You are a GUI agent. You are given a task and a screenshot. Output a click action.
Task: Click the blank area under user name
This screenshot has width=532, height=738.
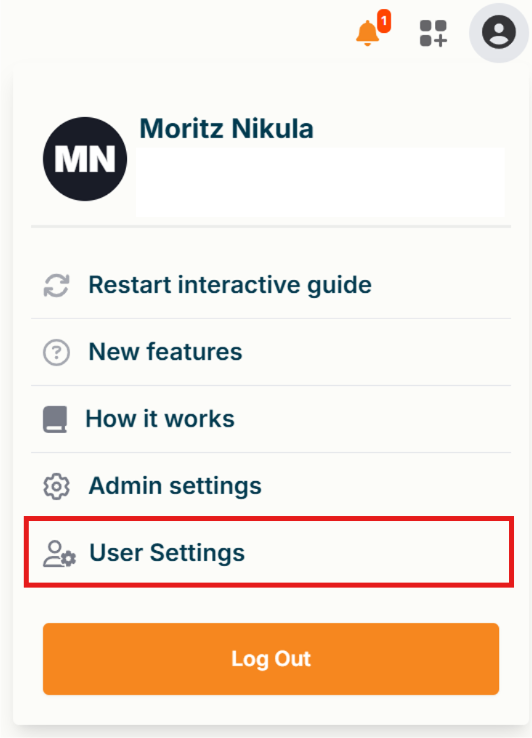coord(320,182)
